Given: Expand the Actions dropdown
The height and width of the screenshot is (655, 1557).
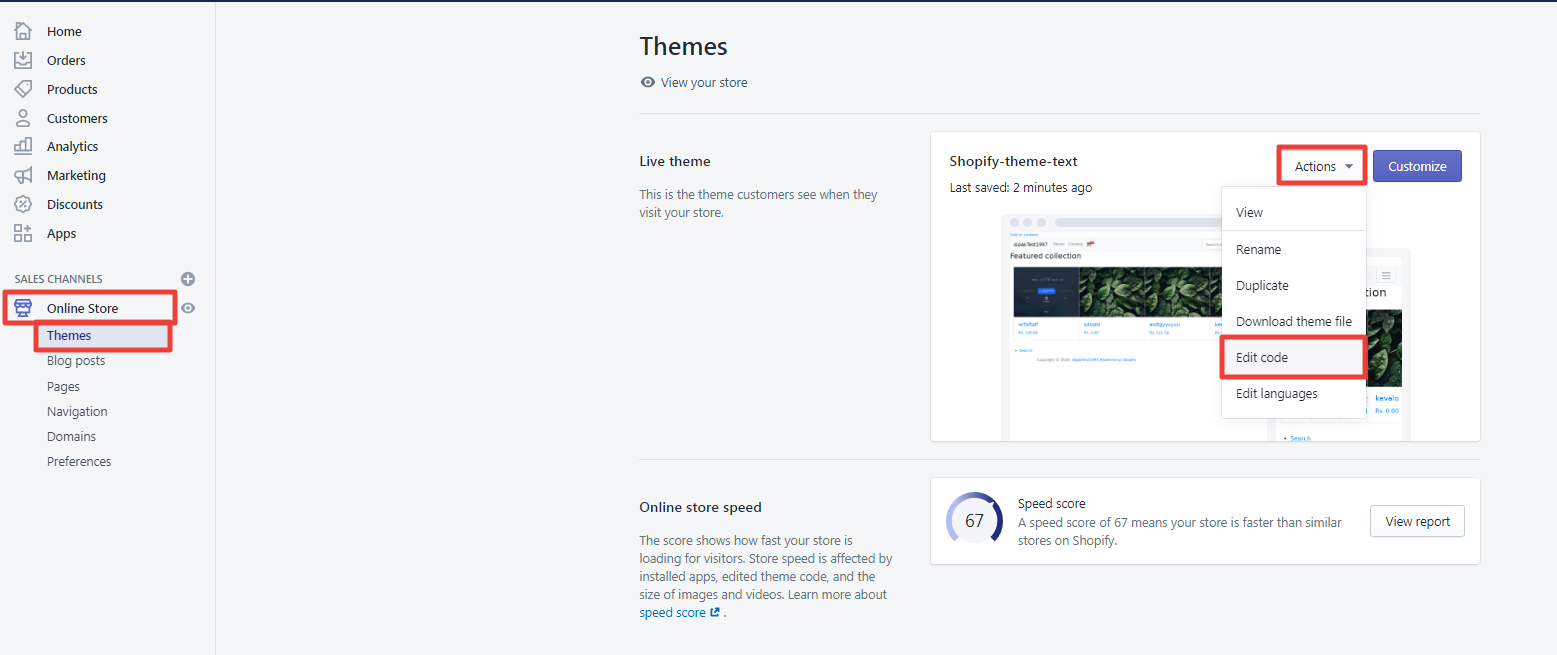Looking at the screenshot, I should click(1323, 166).
